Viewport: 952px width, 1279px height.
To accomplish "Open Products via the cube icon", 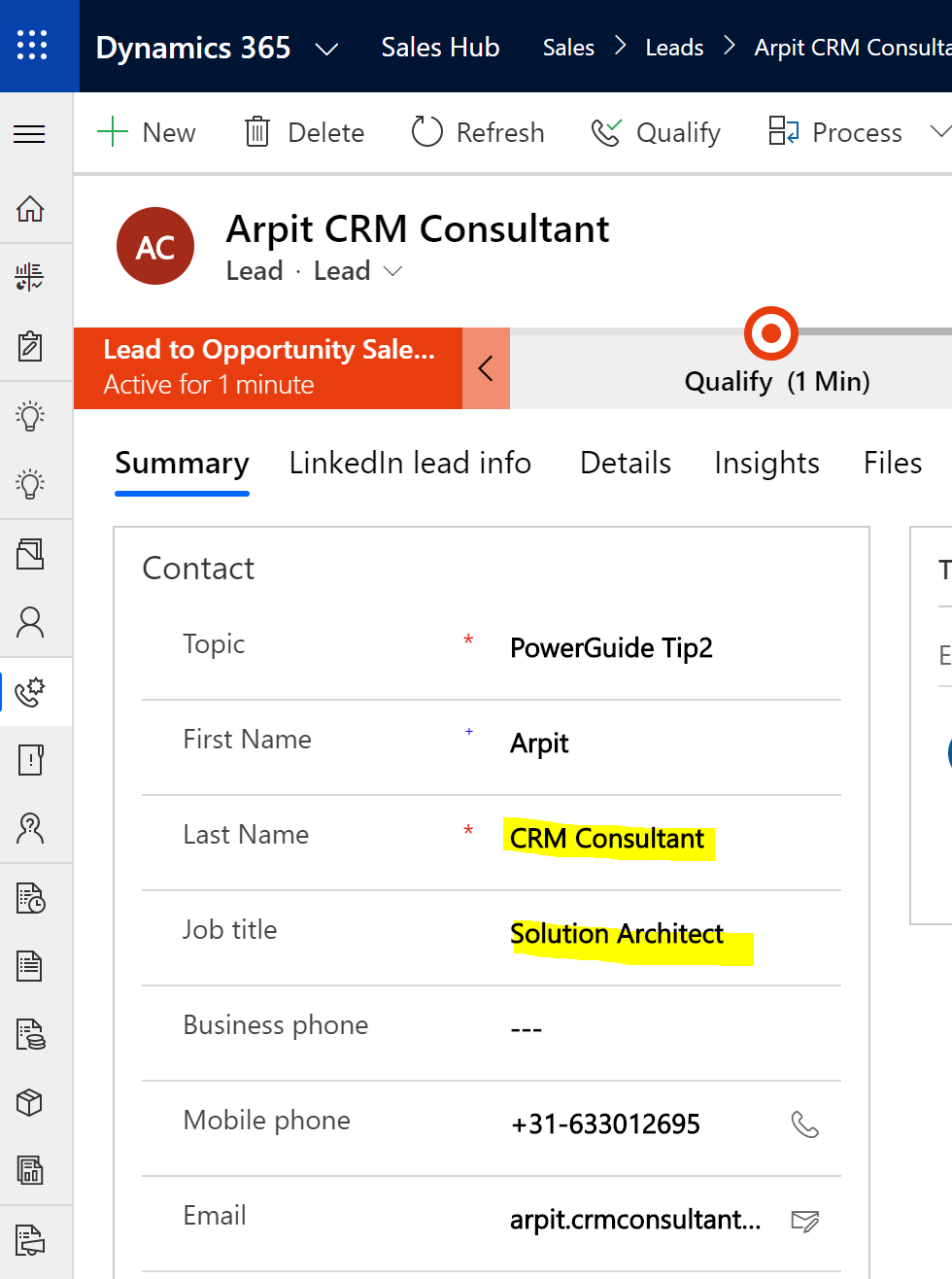I will click(29, 1102).
